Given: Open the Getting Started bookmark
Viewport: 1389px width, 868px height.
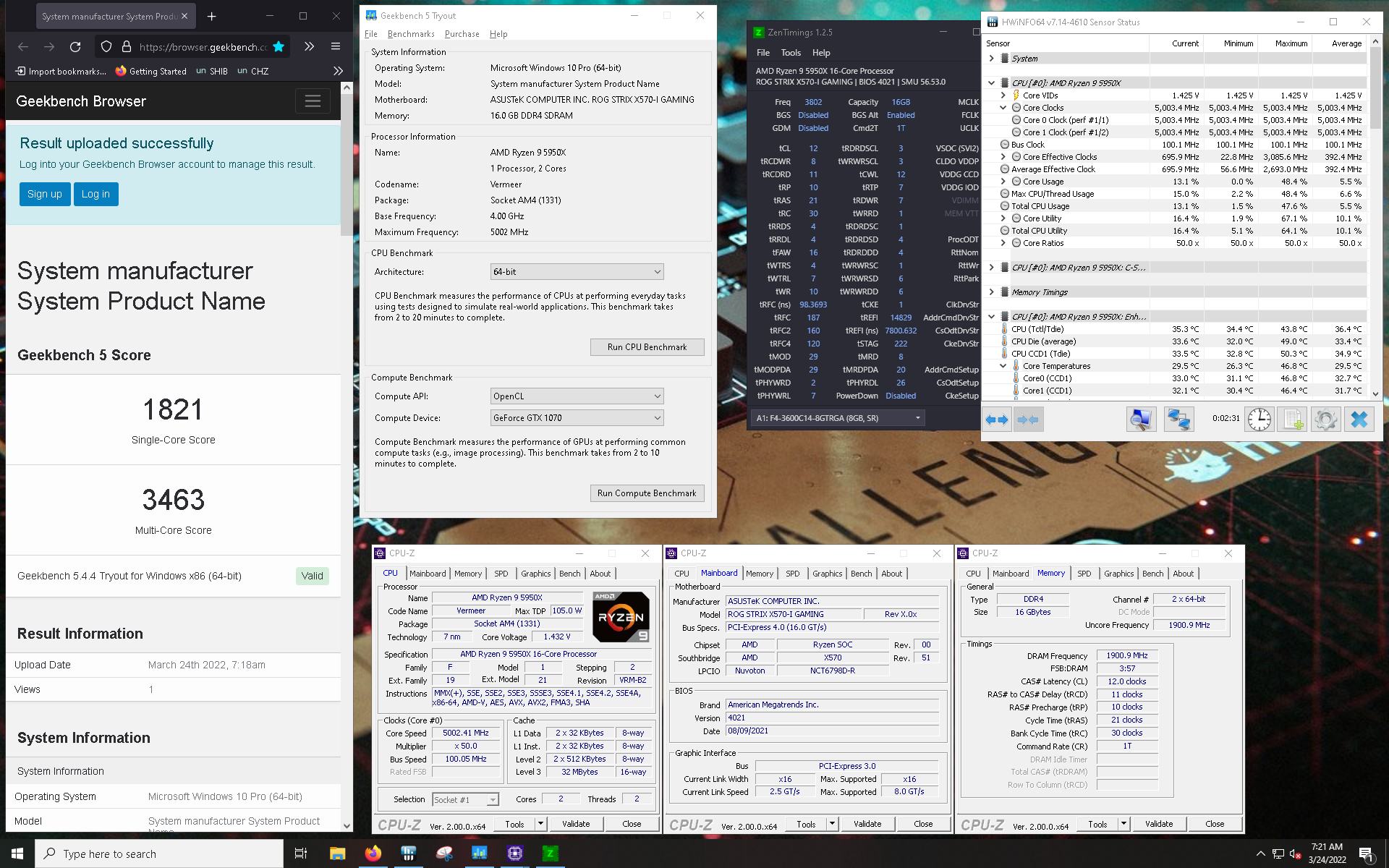Looking at the screenshot, I should point(150,71).
